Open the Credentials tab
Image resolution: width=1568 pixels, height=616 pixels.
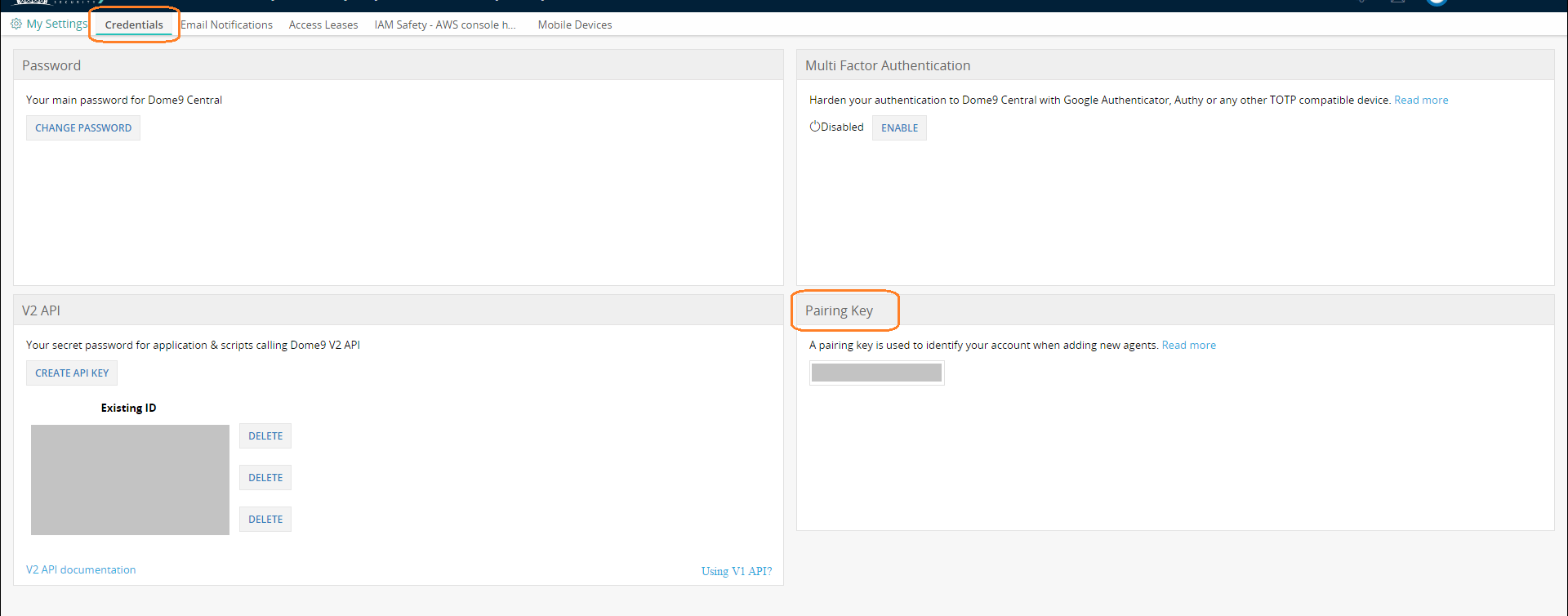(134, 25)
